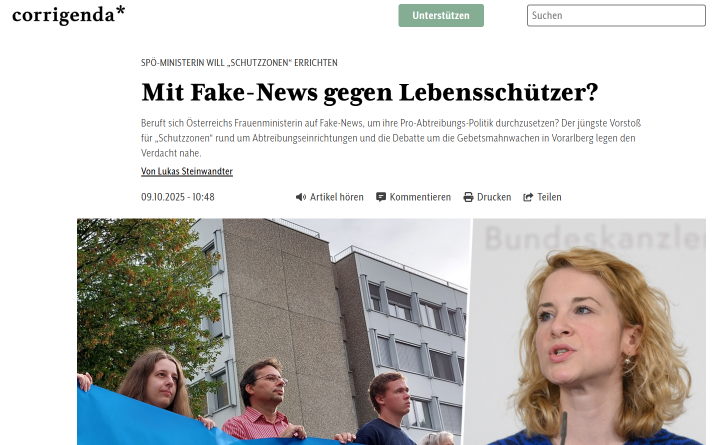This screenshot has width=714, height=445.
Task: Click the printer icon
Action: [x=468, y=197]
